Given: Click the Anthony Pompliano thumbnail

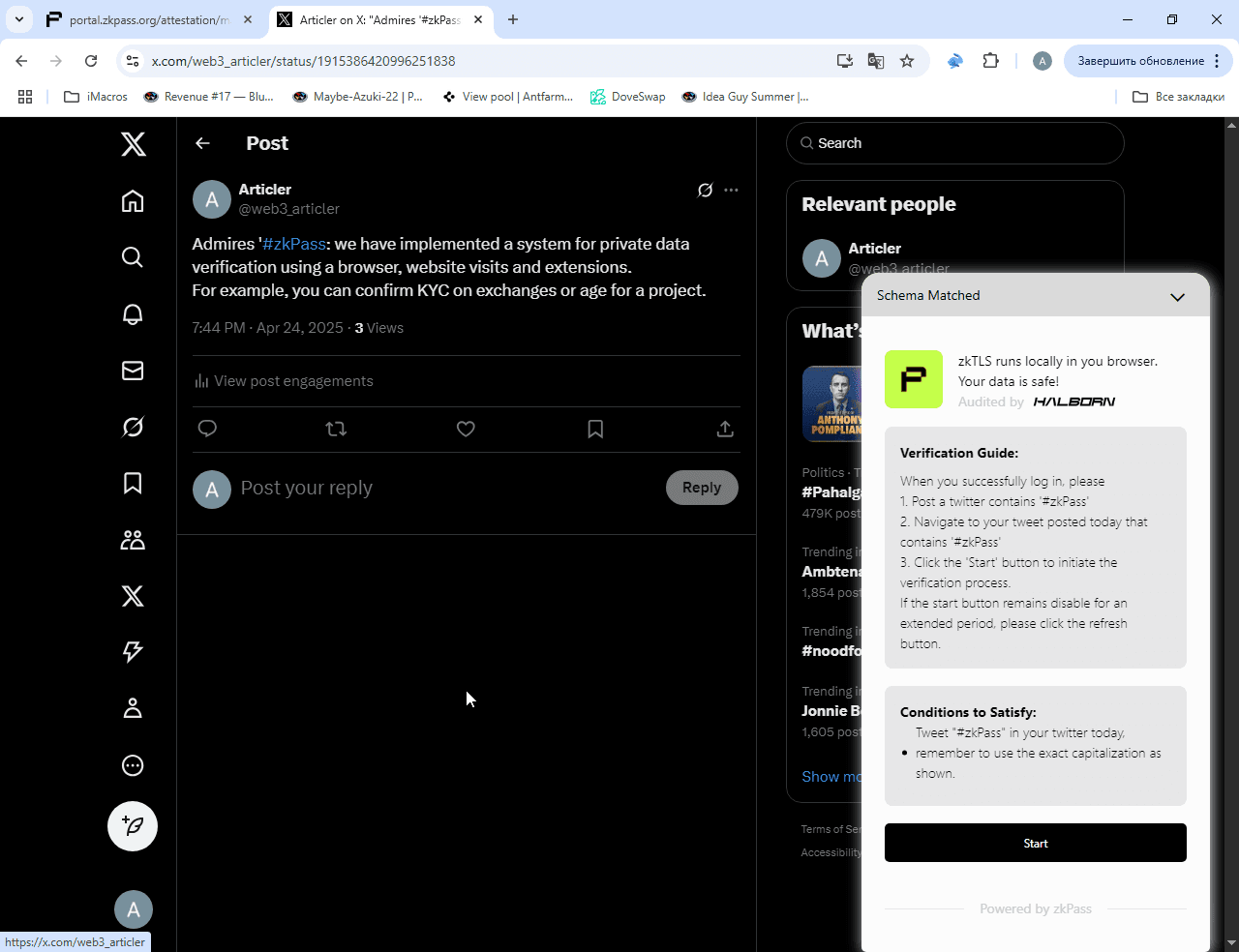Looking at the screenshot, I should [831, 403].
